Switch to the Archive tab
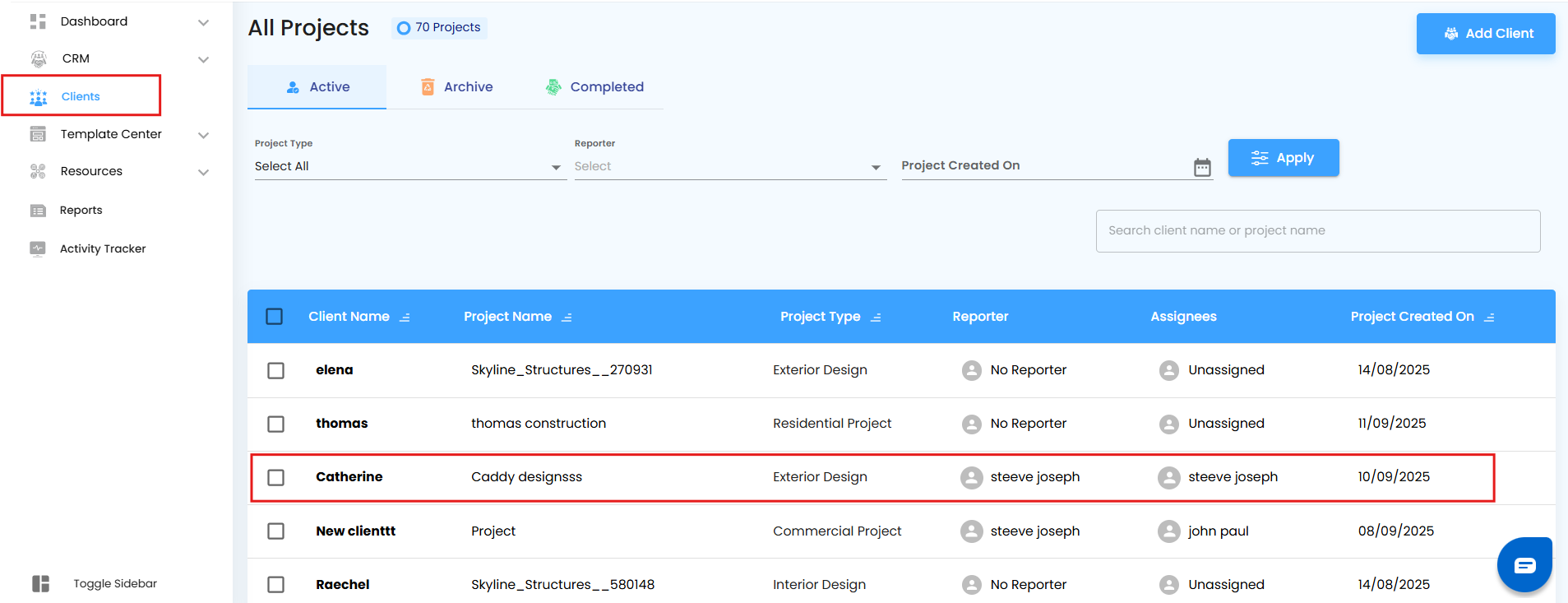The width and height of the screenshot is (1568, 603). (457, 87)
